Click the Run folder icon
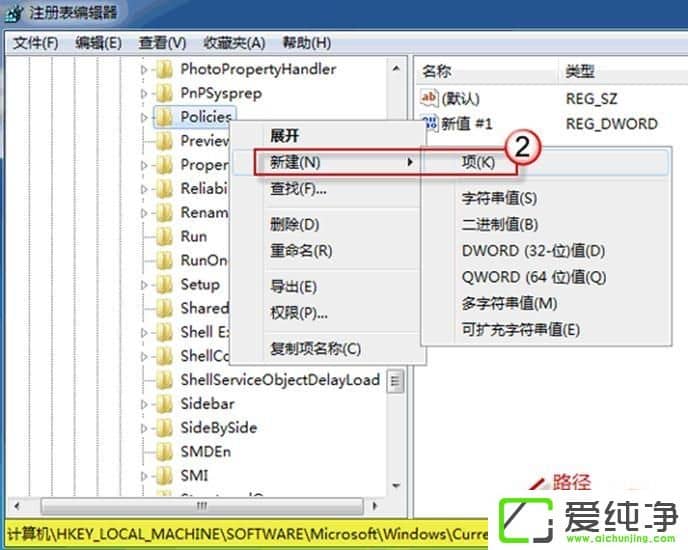 (x=165, y=236)
